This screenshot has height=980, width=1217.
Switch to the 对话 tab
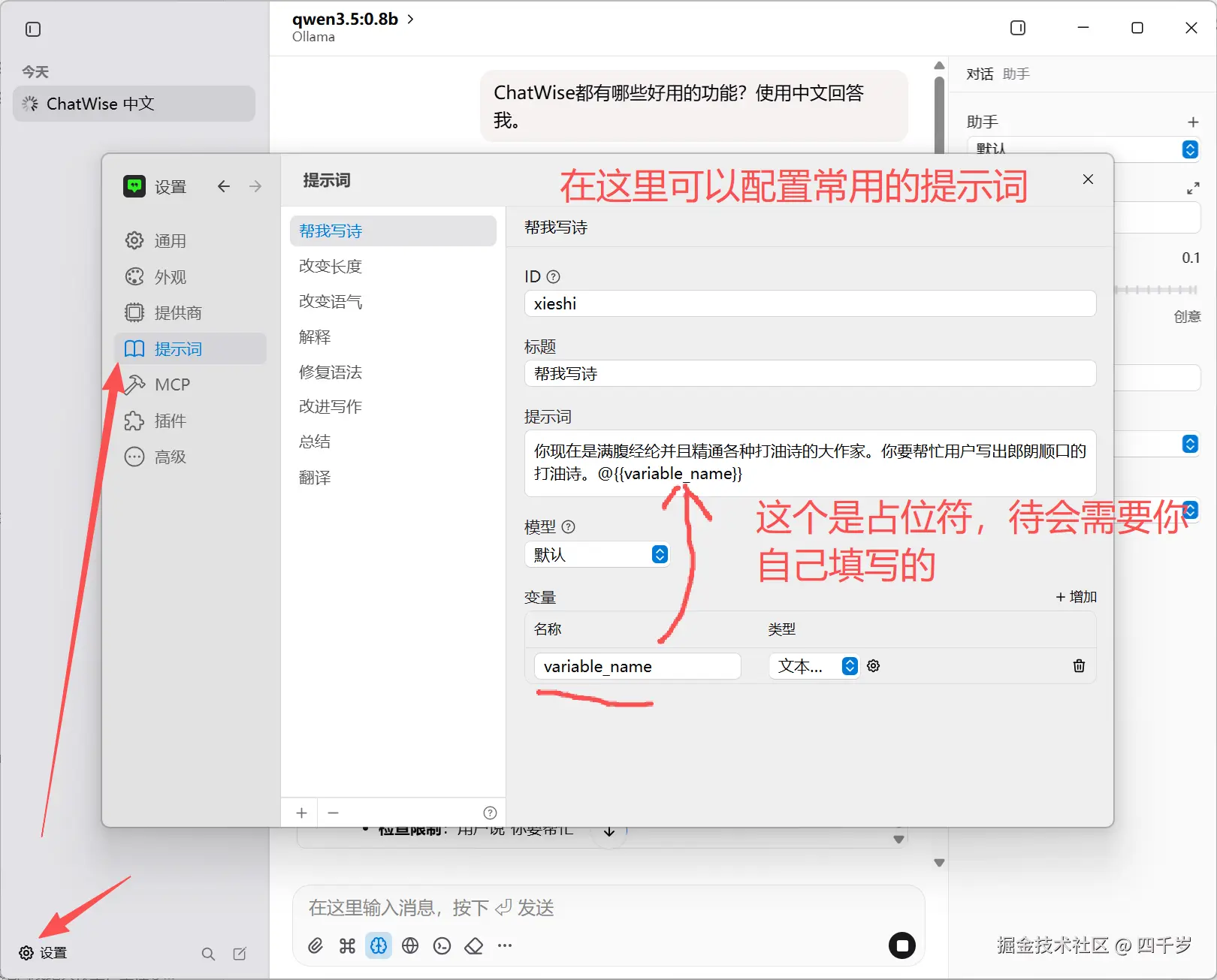979,74
